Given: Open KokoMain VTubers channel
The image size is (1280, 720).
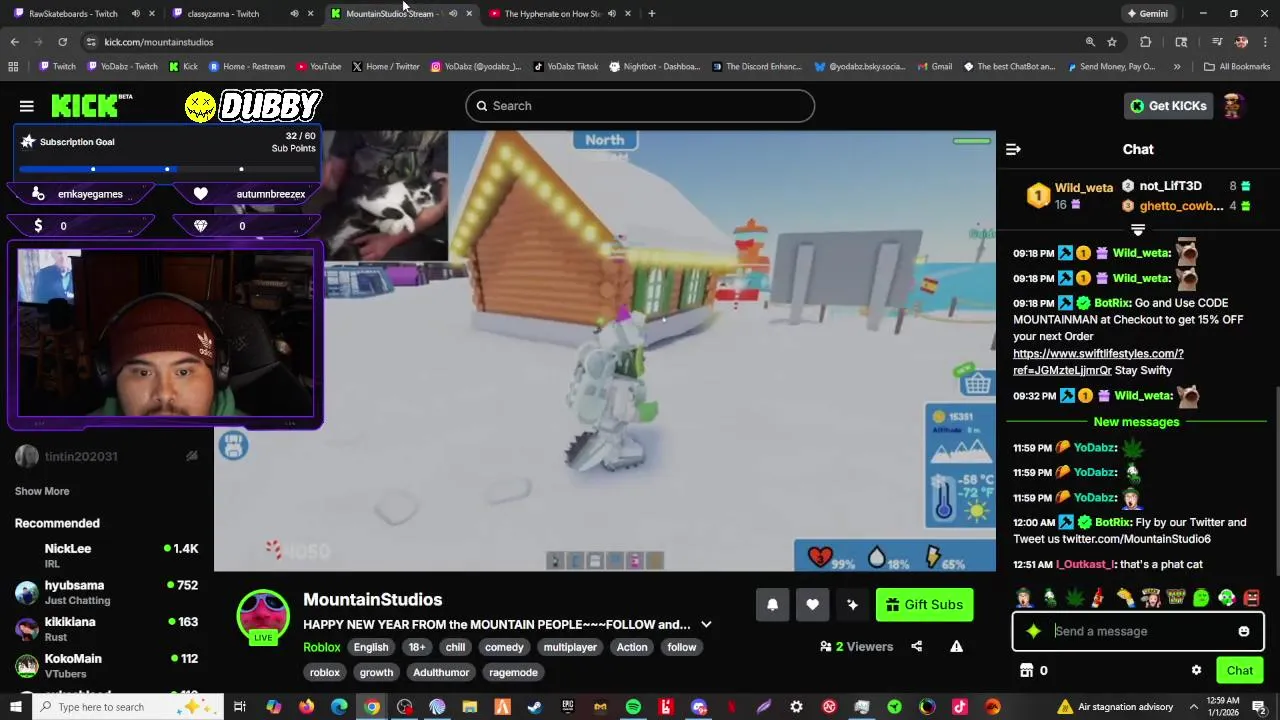Looking at the screenshot, I should 107,665.
